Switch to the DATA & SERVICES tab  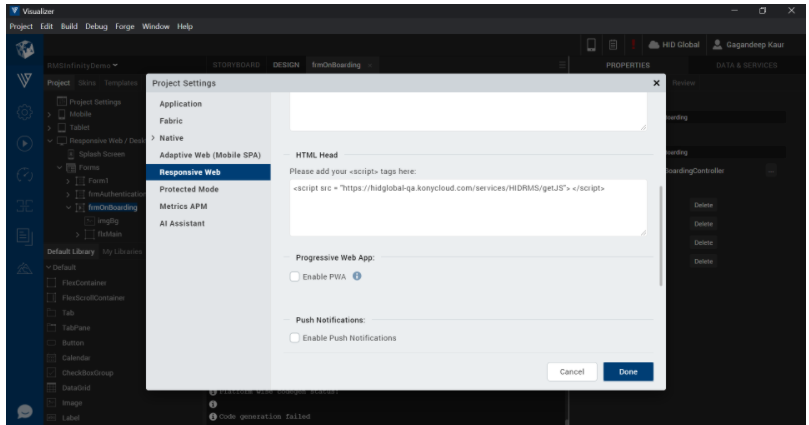pos(747,65)
